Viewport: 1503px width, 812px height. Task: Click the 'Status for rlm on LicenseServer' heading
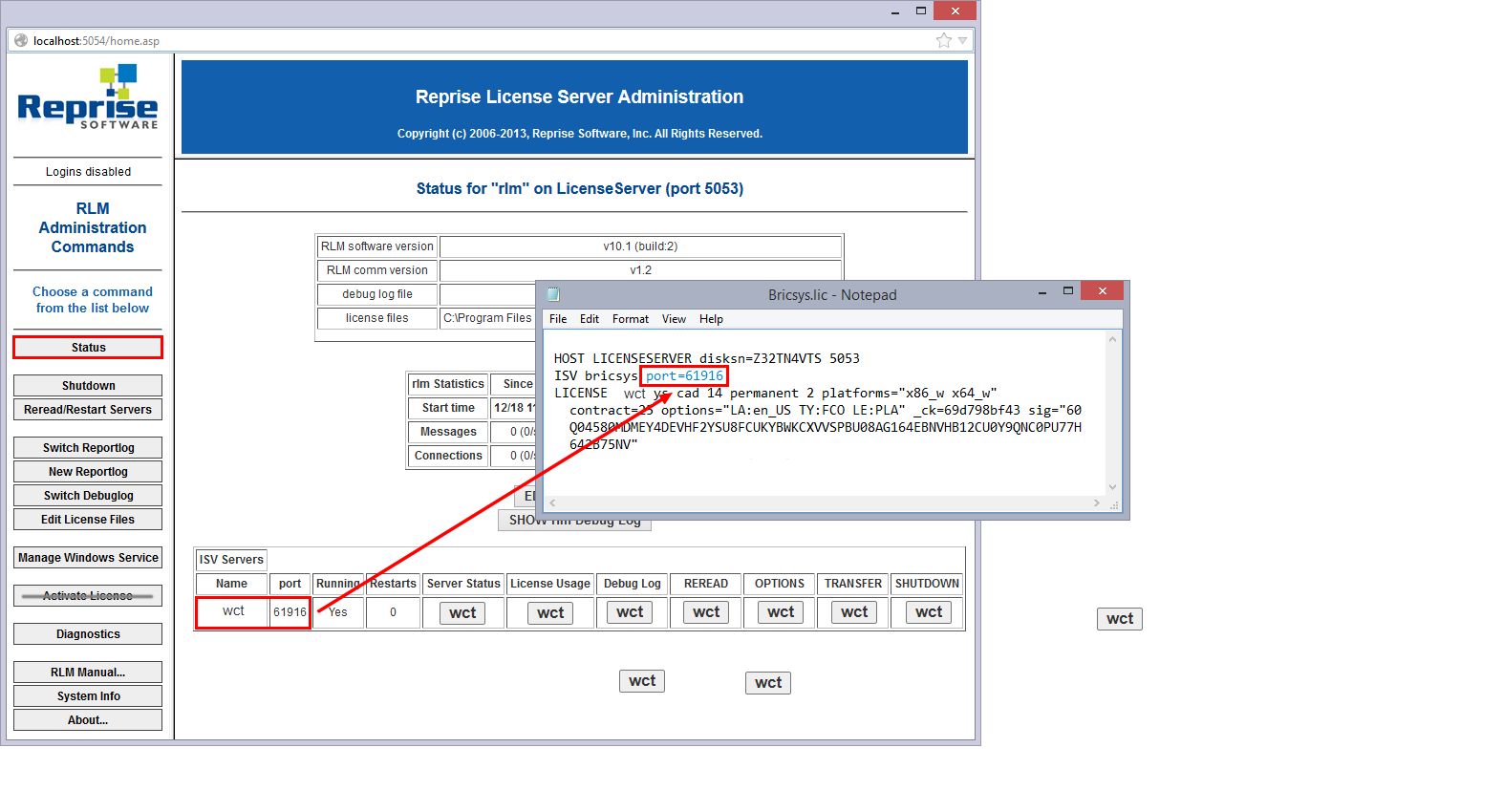[579, 188]
